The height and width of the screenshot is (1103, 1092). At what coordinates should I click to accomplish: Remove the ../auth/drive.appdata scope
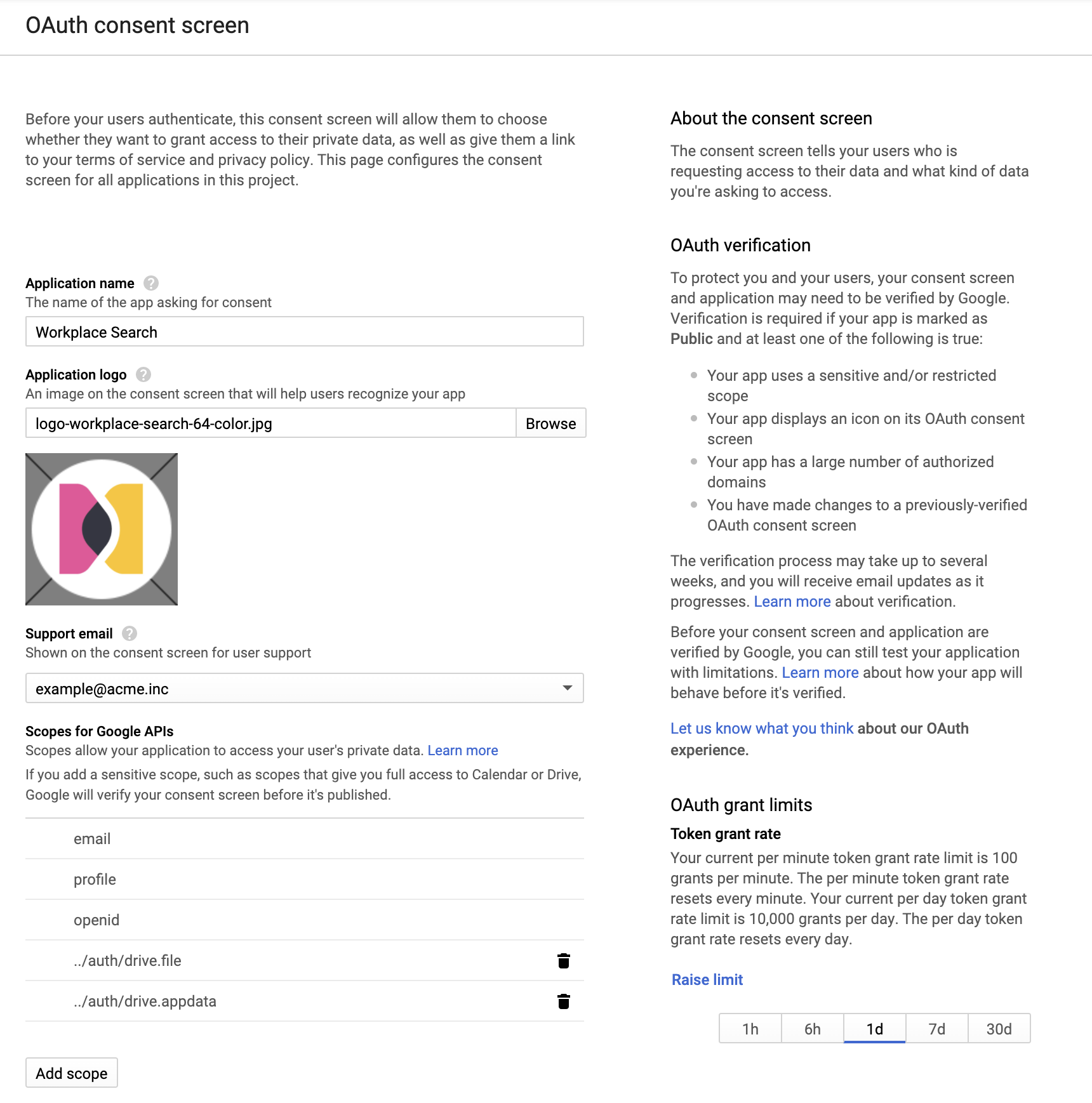(563, 1001)
